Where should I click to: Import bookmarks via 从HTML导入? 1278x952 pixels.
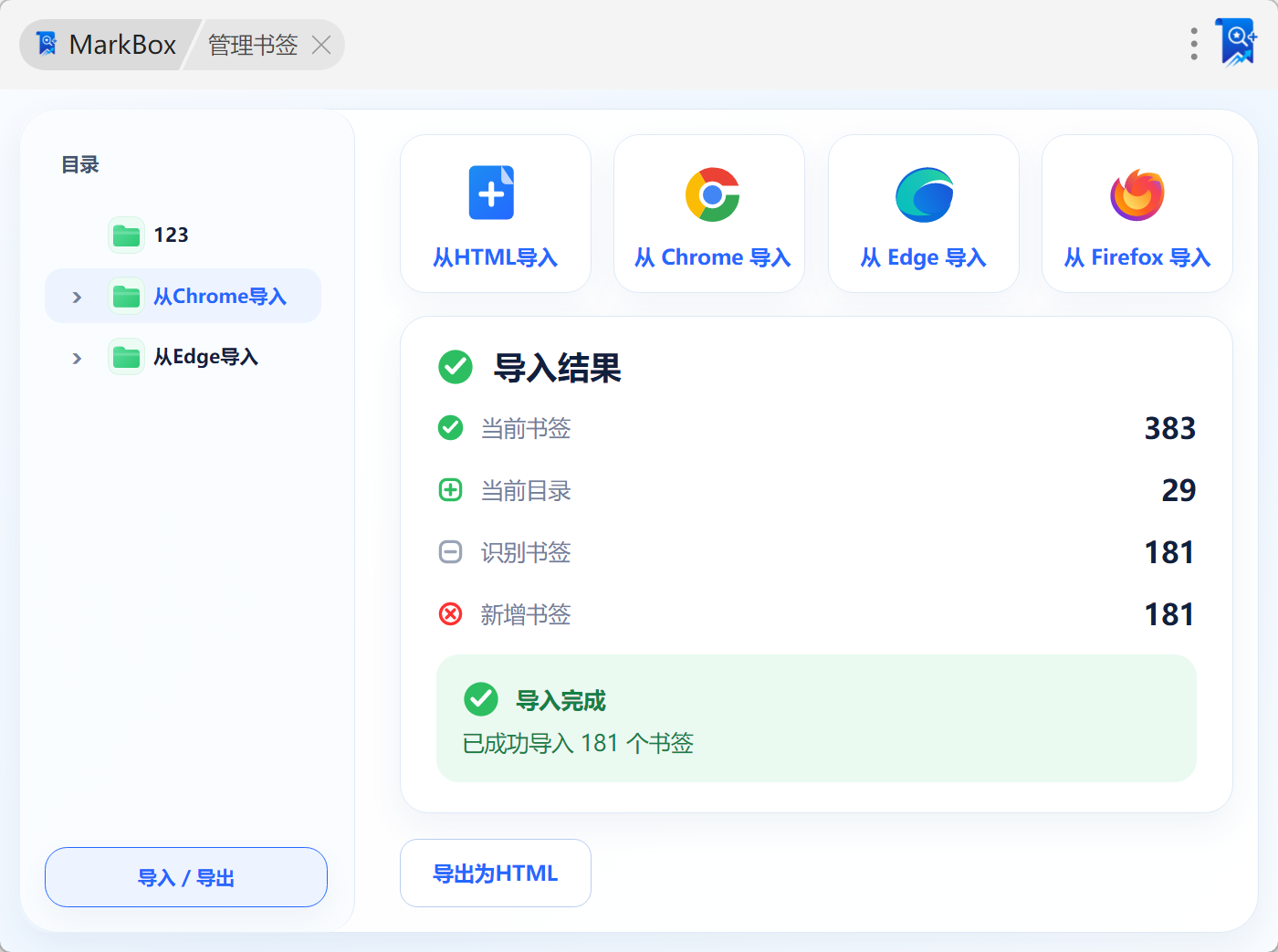tap(496, 214)
